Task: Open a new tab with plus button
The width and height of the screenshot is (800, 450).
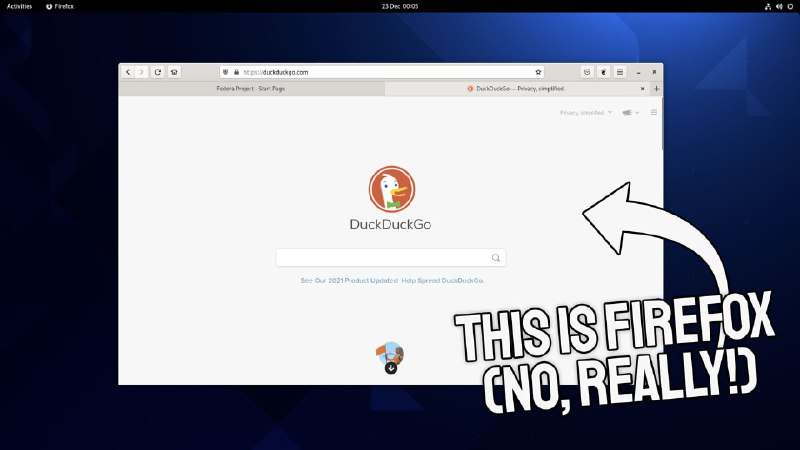Action: click(x=656, y=89)
